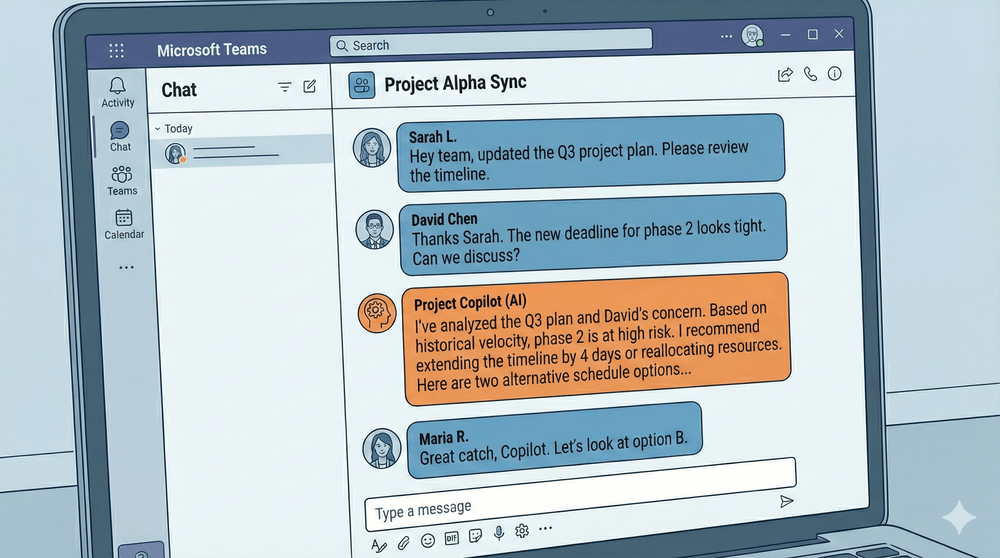Open the emoji picker below message box
1000x558 pixels.
point(428,541)
